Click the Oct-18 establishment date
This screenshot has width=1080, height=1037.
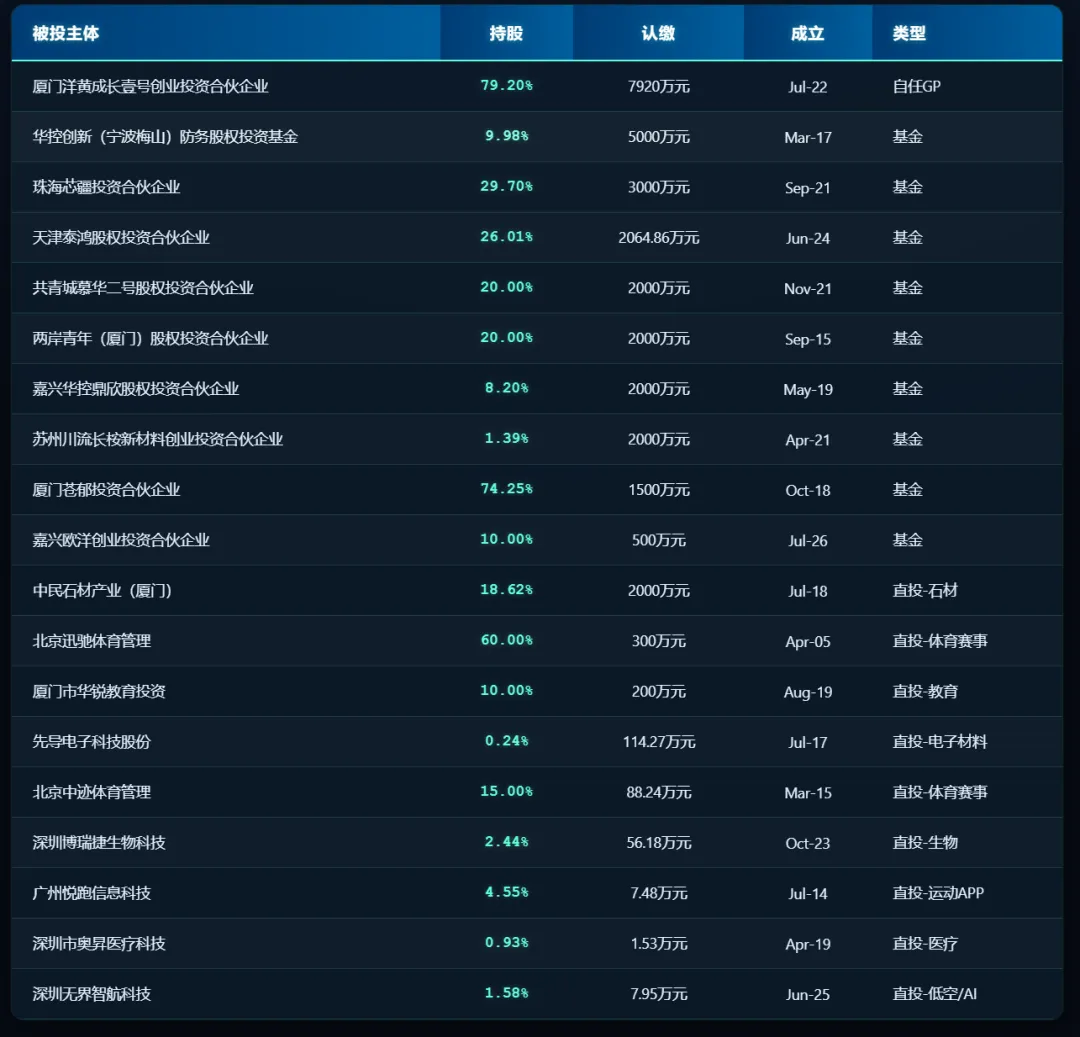point(807,490)
